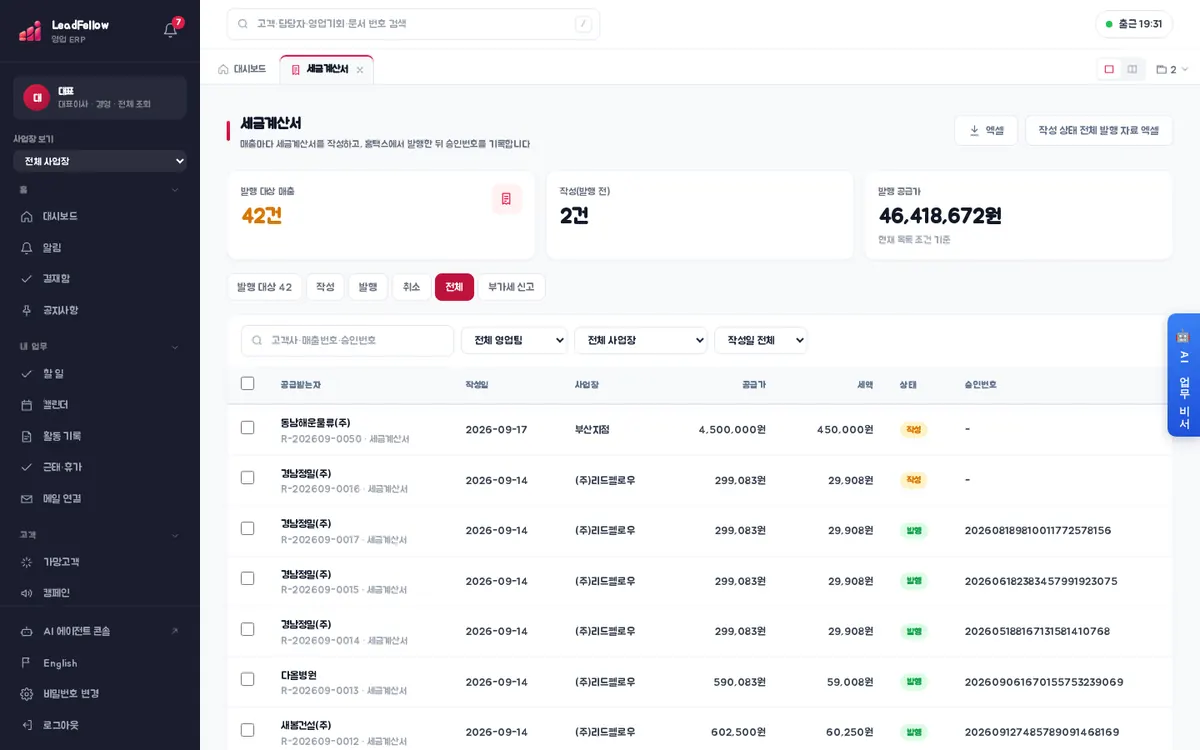Switch to the 대시보드 tab

tap(242, 70)
